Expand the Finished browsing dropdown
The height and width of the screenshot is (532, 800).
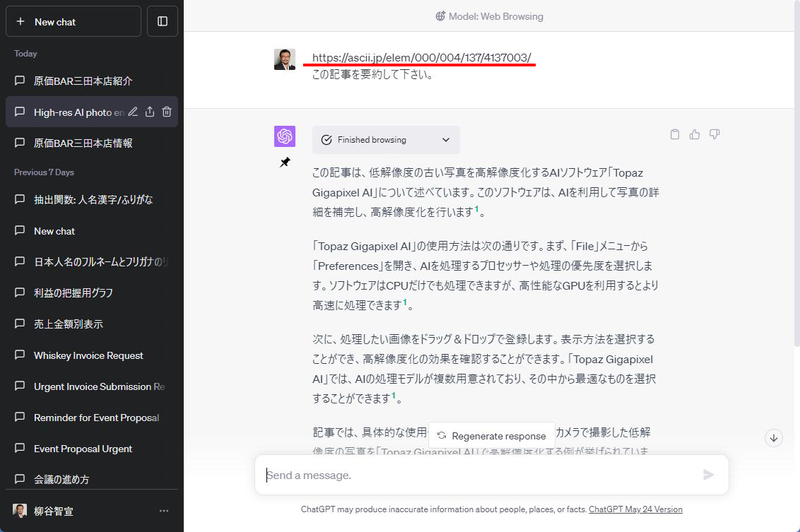(386, 140)
